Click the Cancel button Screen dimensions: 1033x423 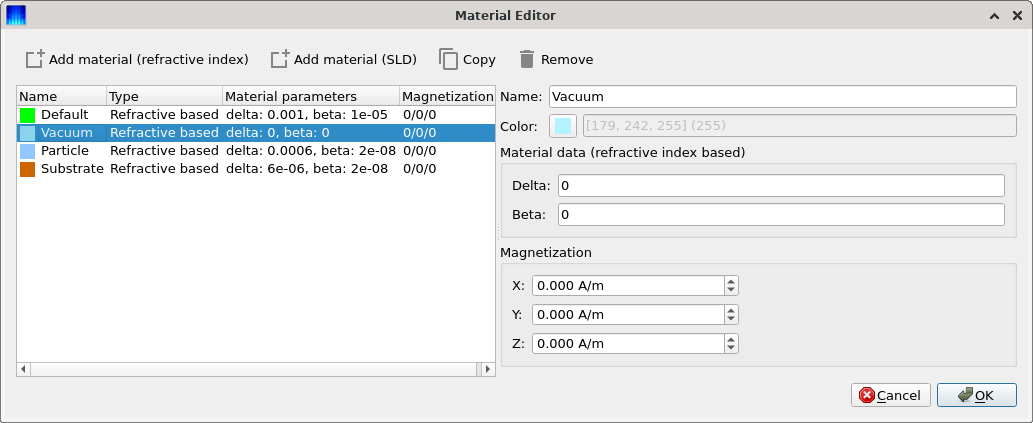tap(891, 395)
